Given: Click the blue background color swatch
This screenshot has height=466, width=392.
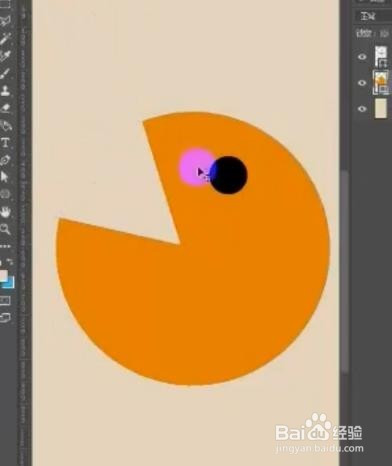Looking at the screenshot, I should click(x=9, y=283).
